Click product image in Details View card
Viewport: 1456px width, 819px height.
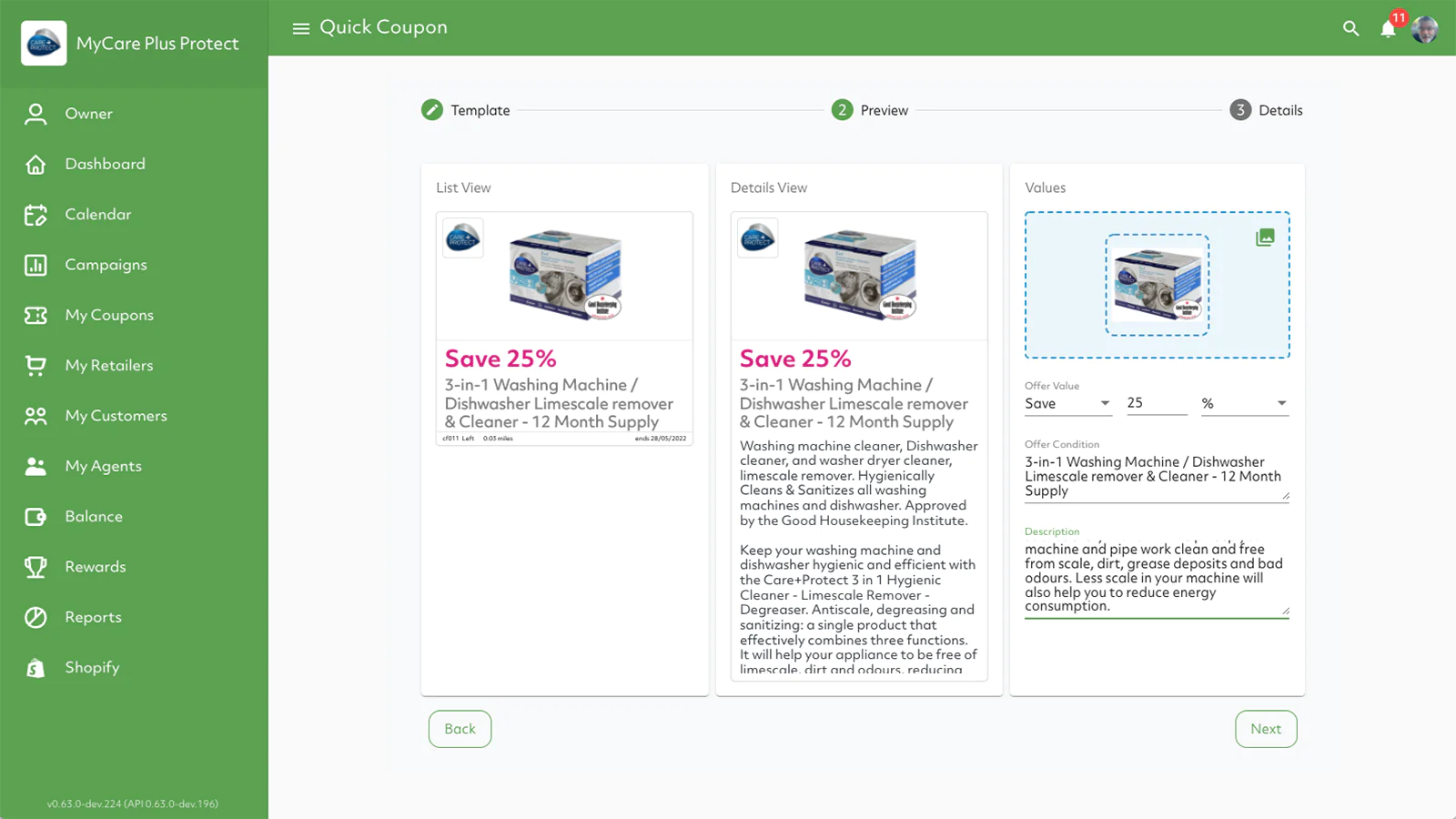860,274
